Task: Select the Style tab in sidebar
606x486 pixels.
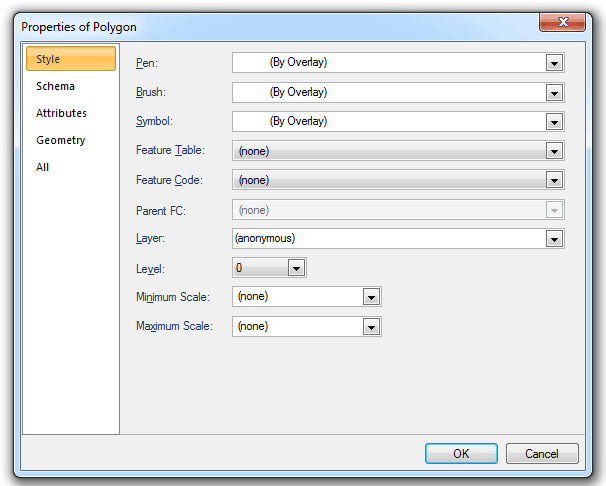Action: pos(70,59)
